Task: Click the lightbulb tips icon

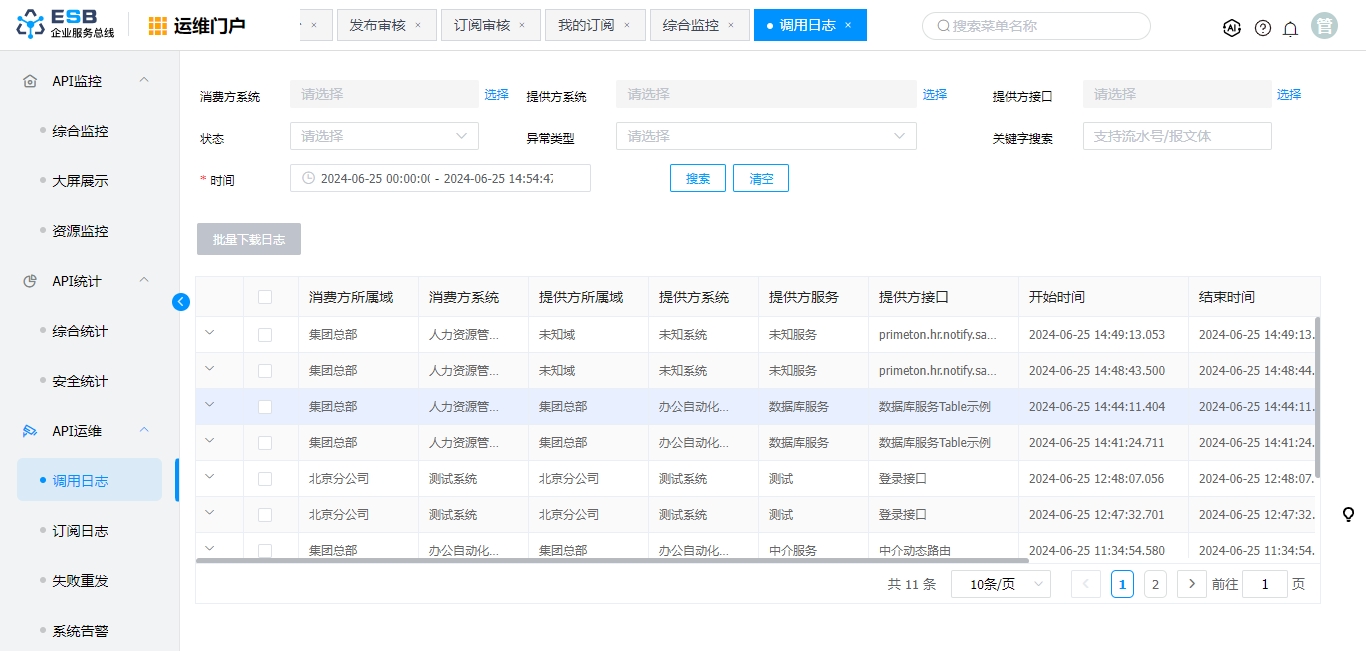Action: point(1348,515)
